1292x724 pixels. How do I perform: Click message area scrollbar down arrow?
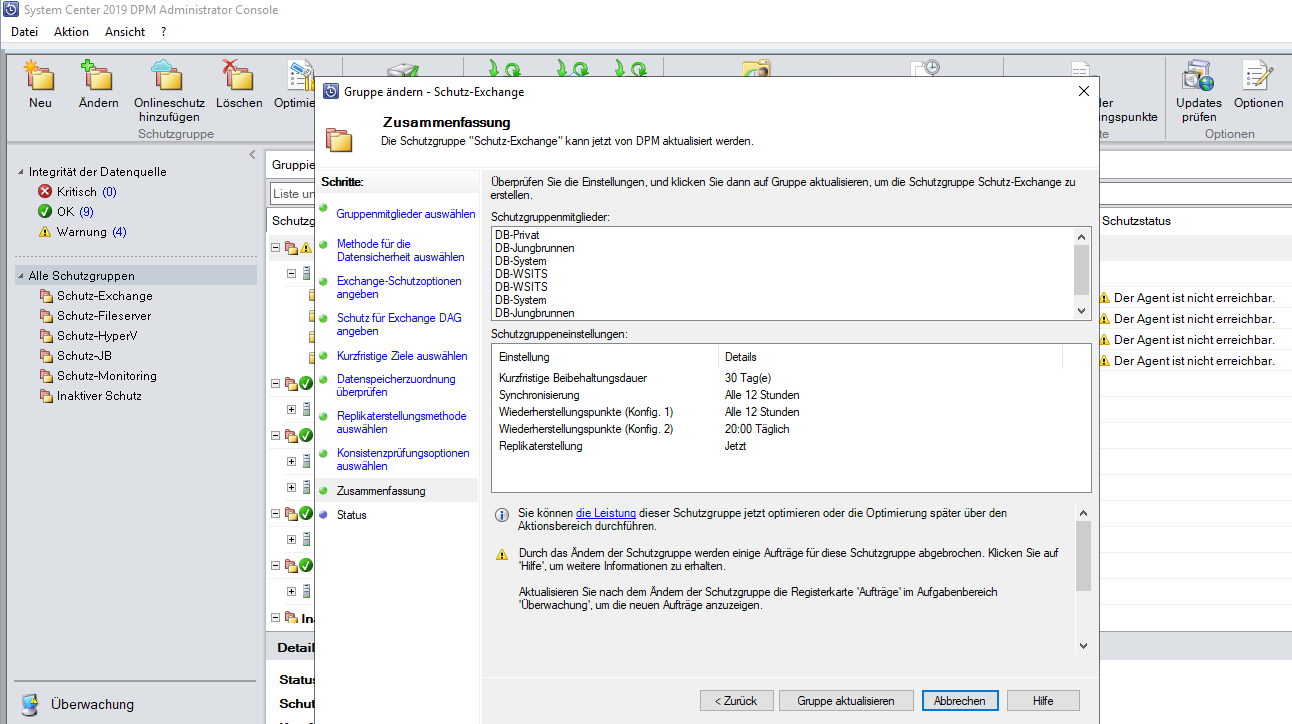point(1083,646)
